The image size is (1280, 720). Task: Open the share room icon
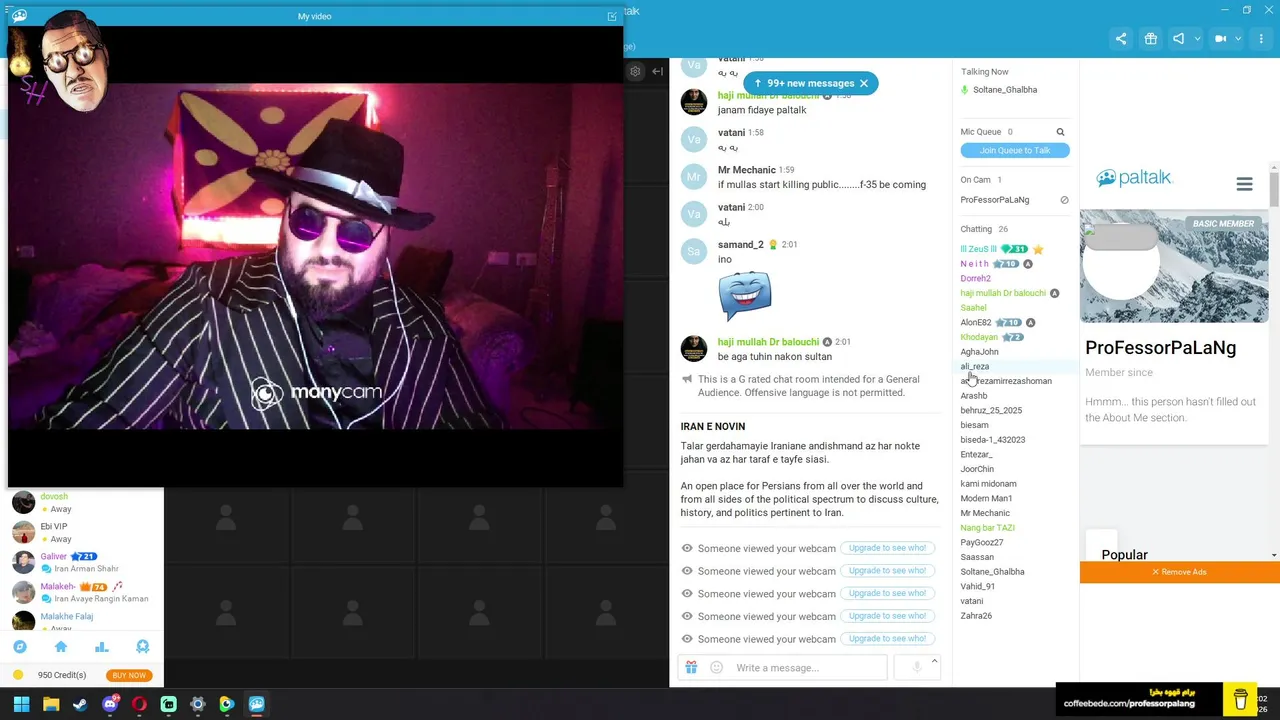(x=1121, y=39)
